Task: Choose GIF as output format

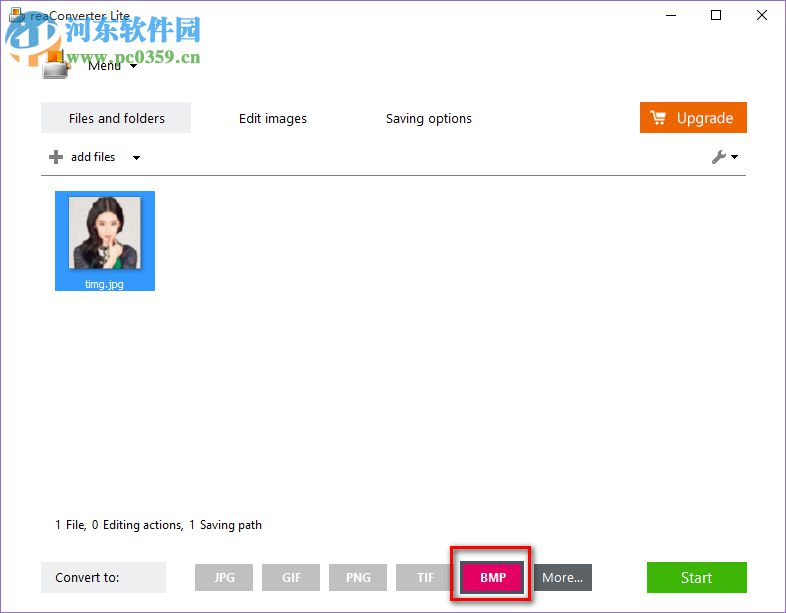Action: pos(291,577)
